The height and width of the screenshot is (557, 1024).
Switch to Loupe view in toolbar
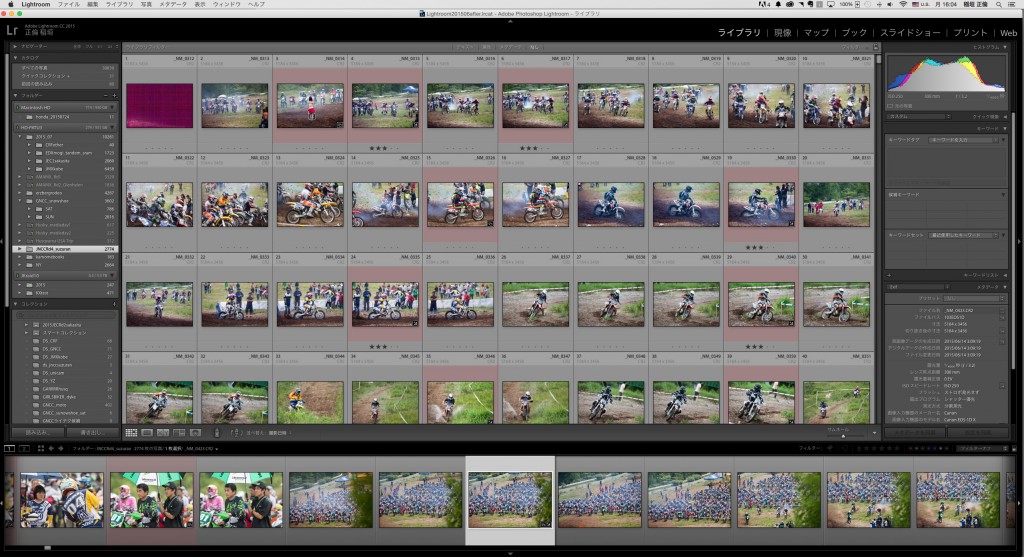pos(147,433)
